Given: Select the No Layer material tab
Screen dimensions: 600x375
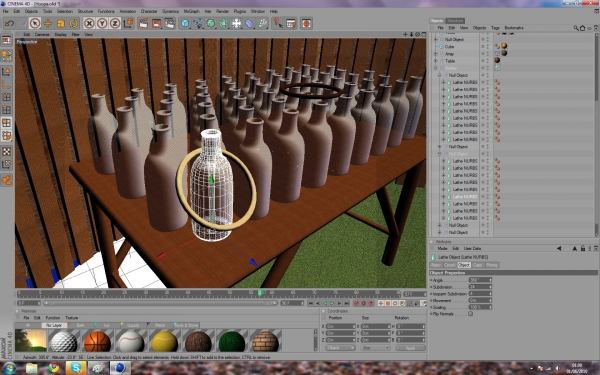Looking at the screenshot, I should pos(54,325).
